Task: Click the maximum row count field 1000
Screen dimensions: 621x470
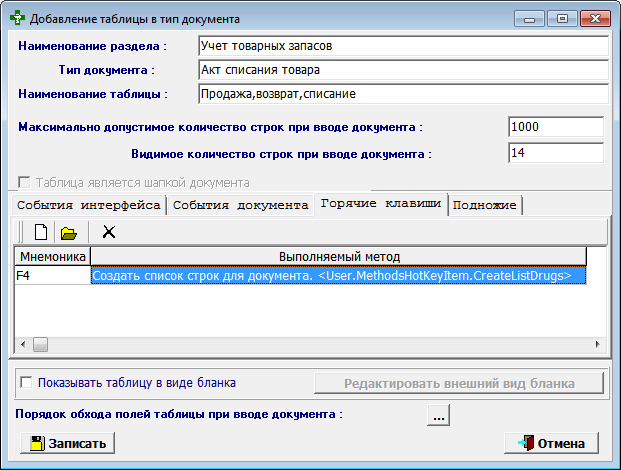Action: pos(555,128)
